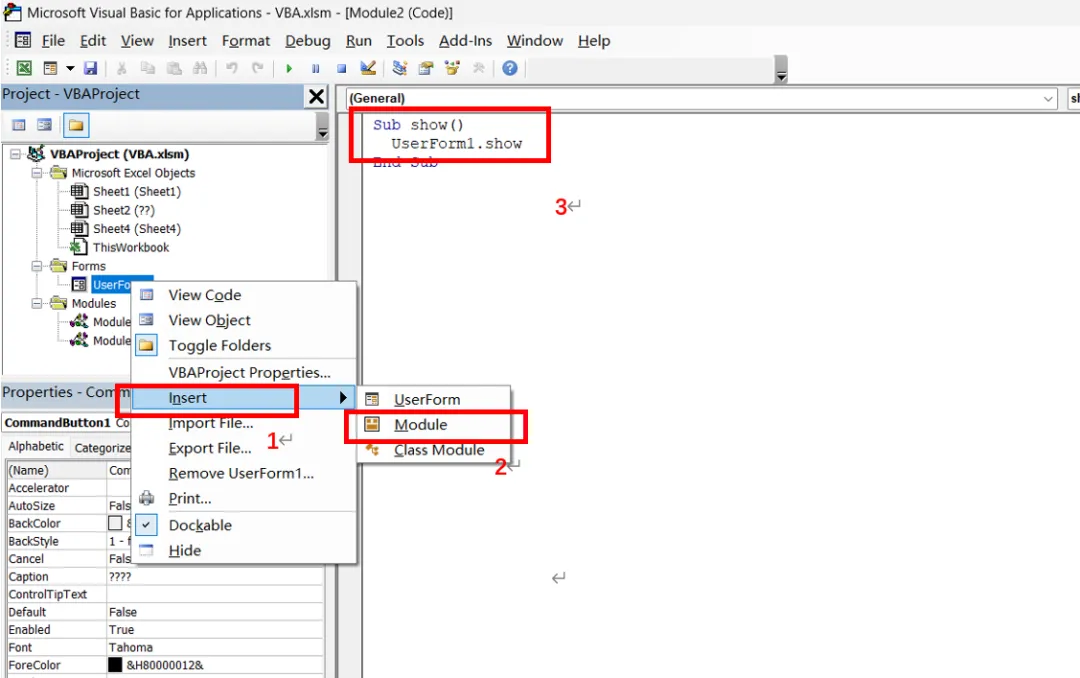The image size is (1080, 678).
Task: Select Class Module in Insert submenu
Action: [434, 450]
